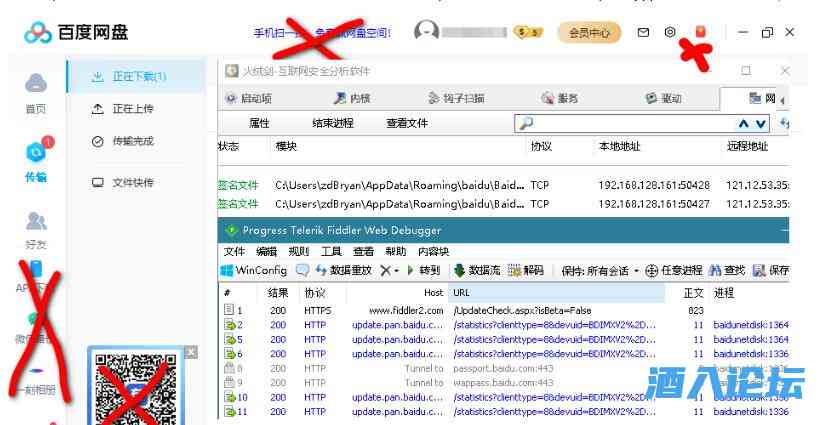Select the 传输 transfer sidebar icon
The height and width of the screenshot is (425, 819).
(x=36, y=161)
